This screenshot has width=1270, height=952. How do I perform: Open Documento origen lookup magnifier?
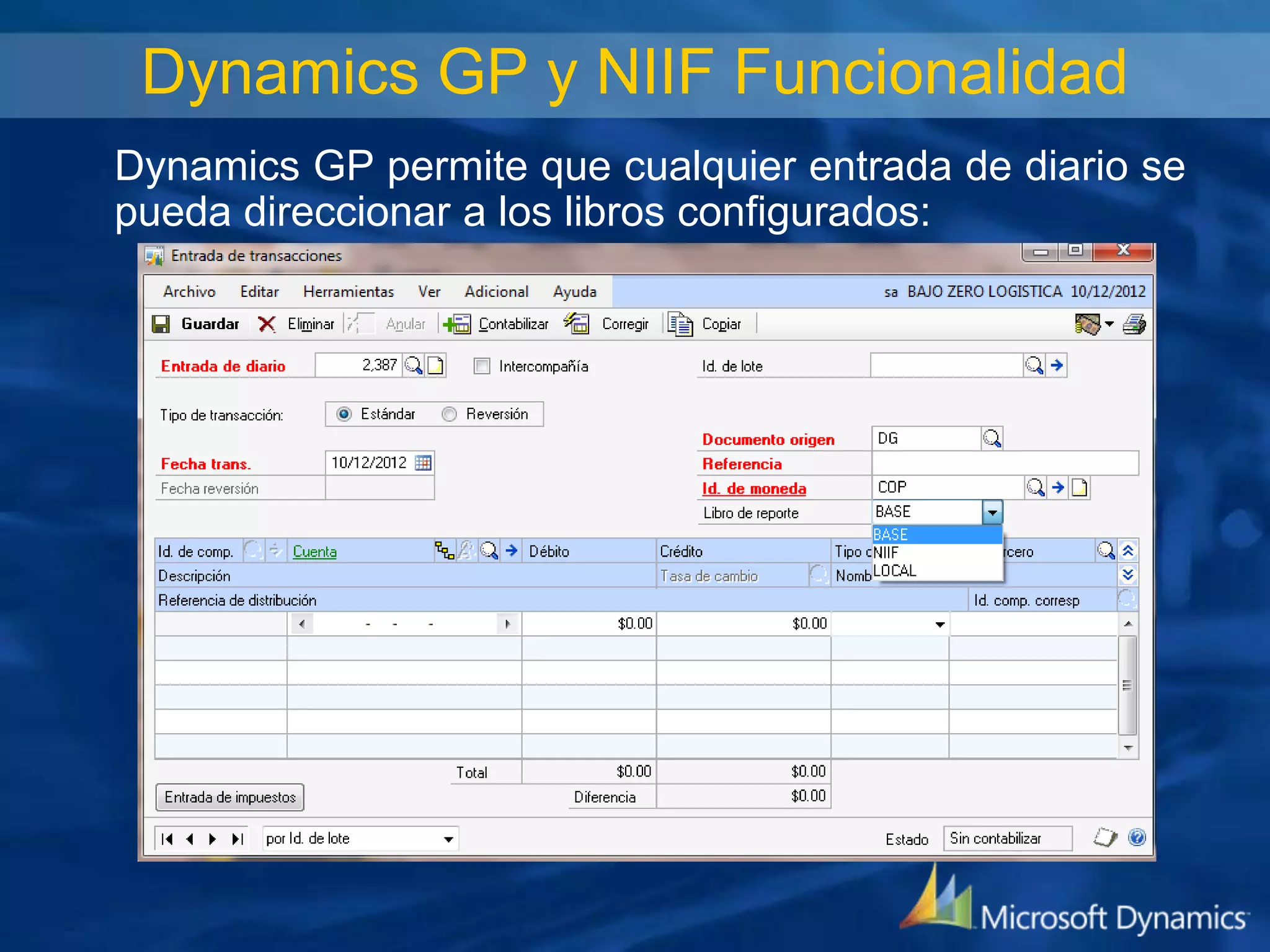click(992, 438)
